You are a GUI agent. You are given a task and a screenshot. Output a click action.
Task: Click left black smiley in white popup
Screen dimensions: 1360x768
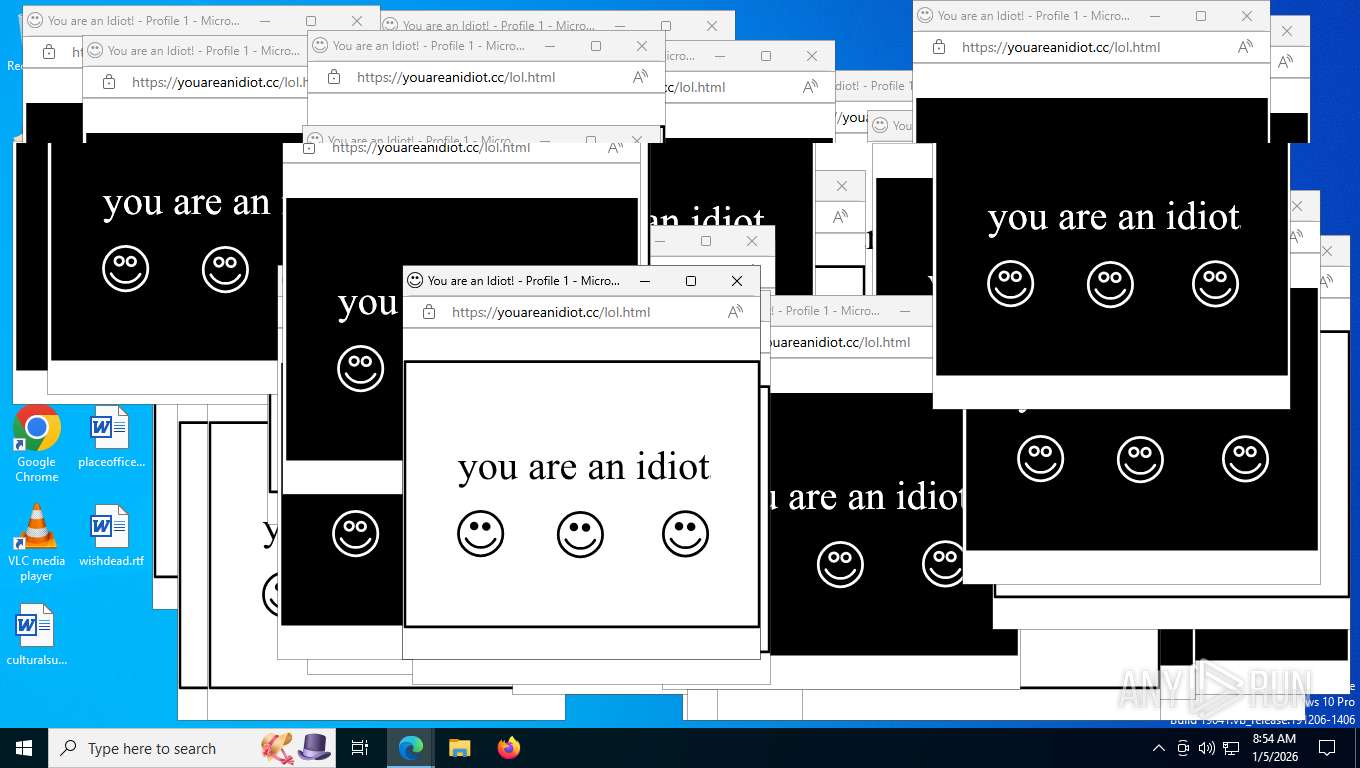pos(481,534)
